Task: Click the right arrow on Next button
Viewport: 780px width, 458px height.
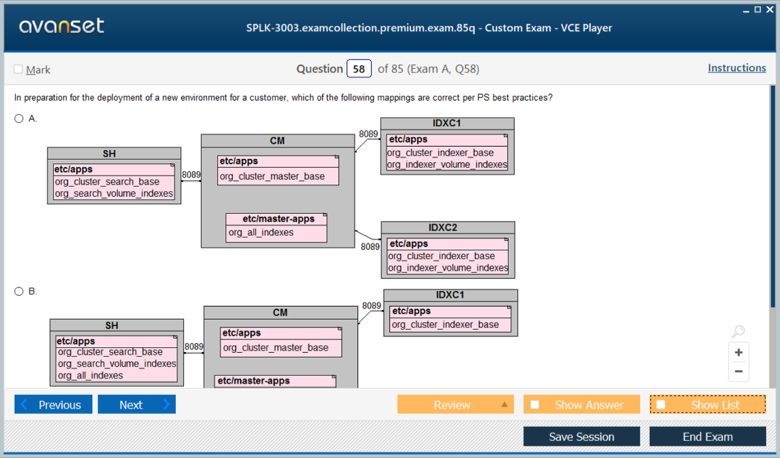Action: [x=165, y=405]
